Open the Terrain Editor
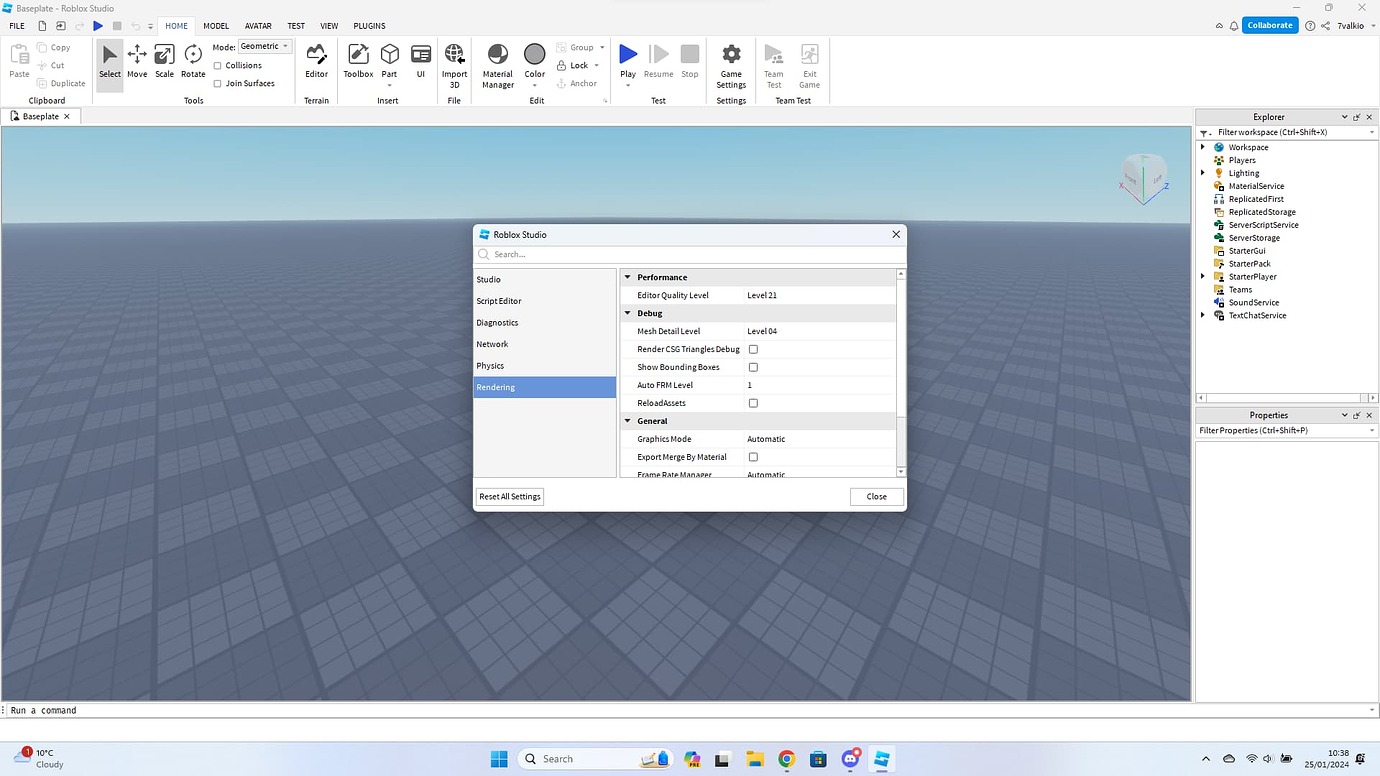 316,63
